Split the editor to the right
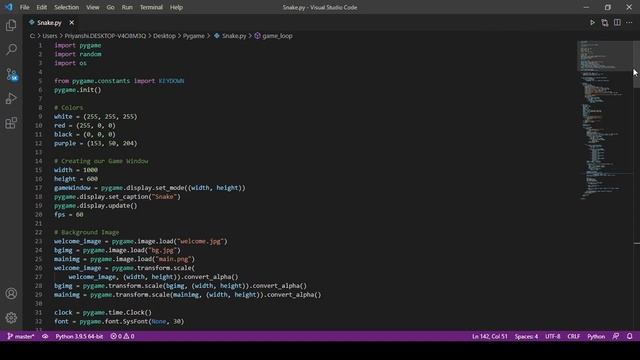 [617, 23]
